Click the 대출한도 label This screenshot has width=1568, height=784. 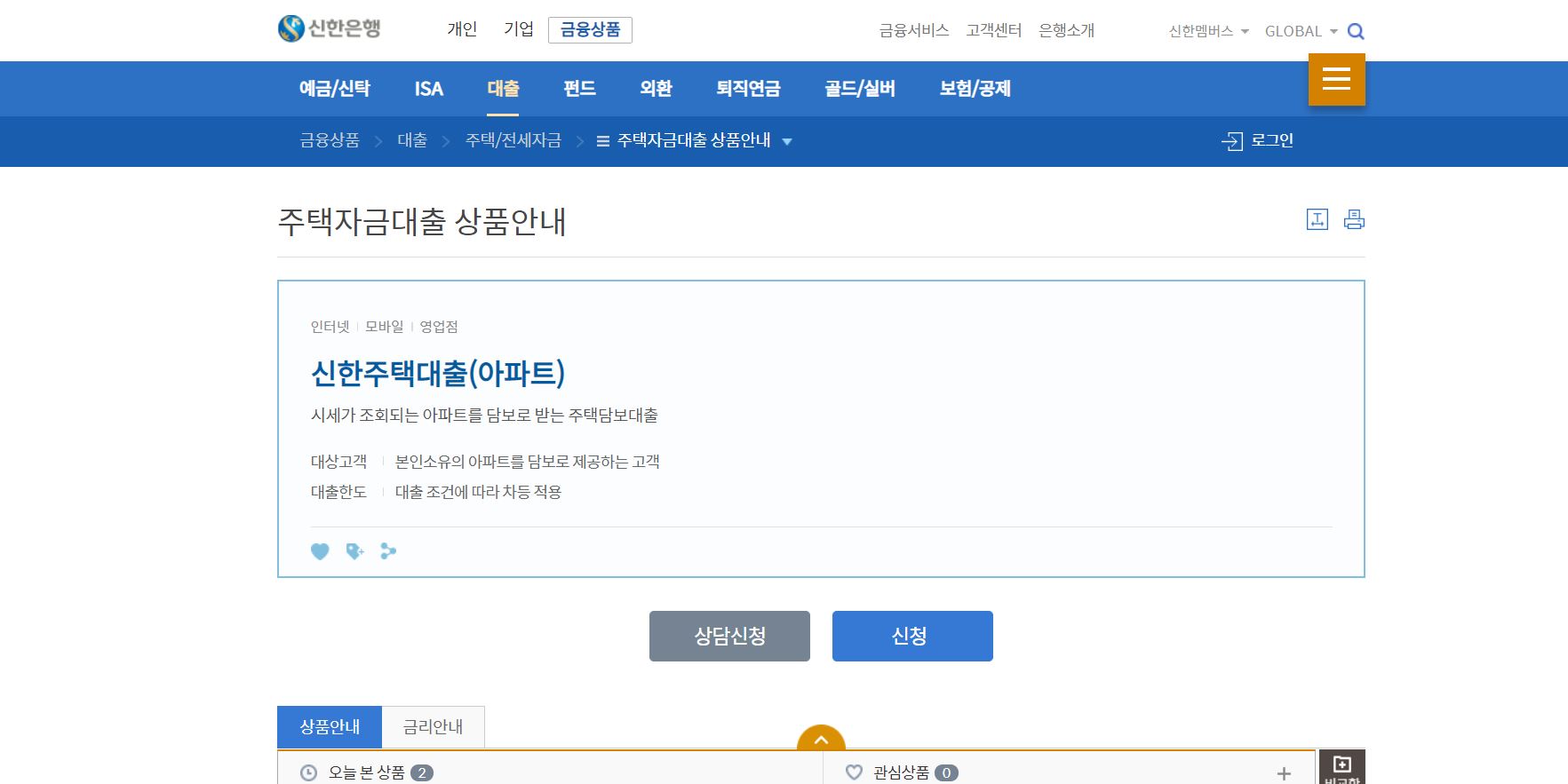pyautogui.click(x=338, y=492)
